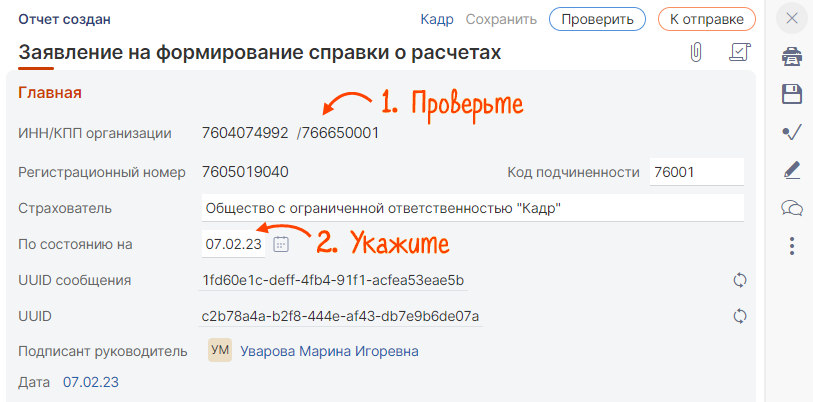
Task: Open the calendar date picker
Action: tap(281, 244)
